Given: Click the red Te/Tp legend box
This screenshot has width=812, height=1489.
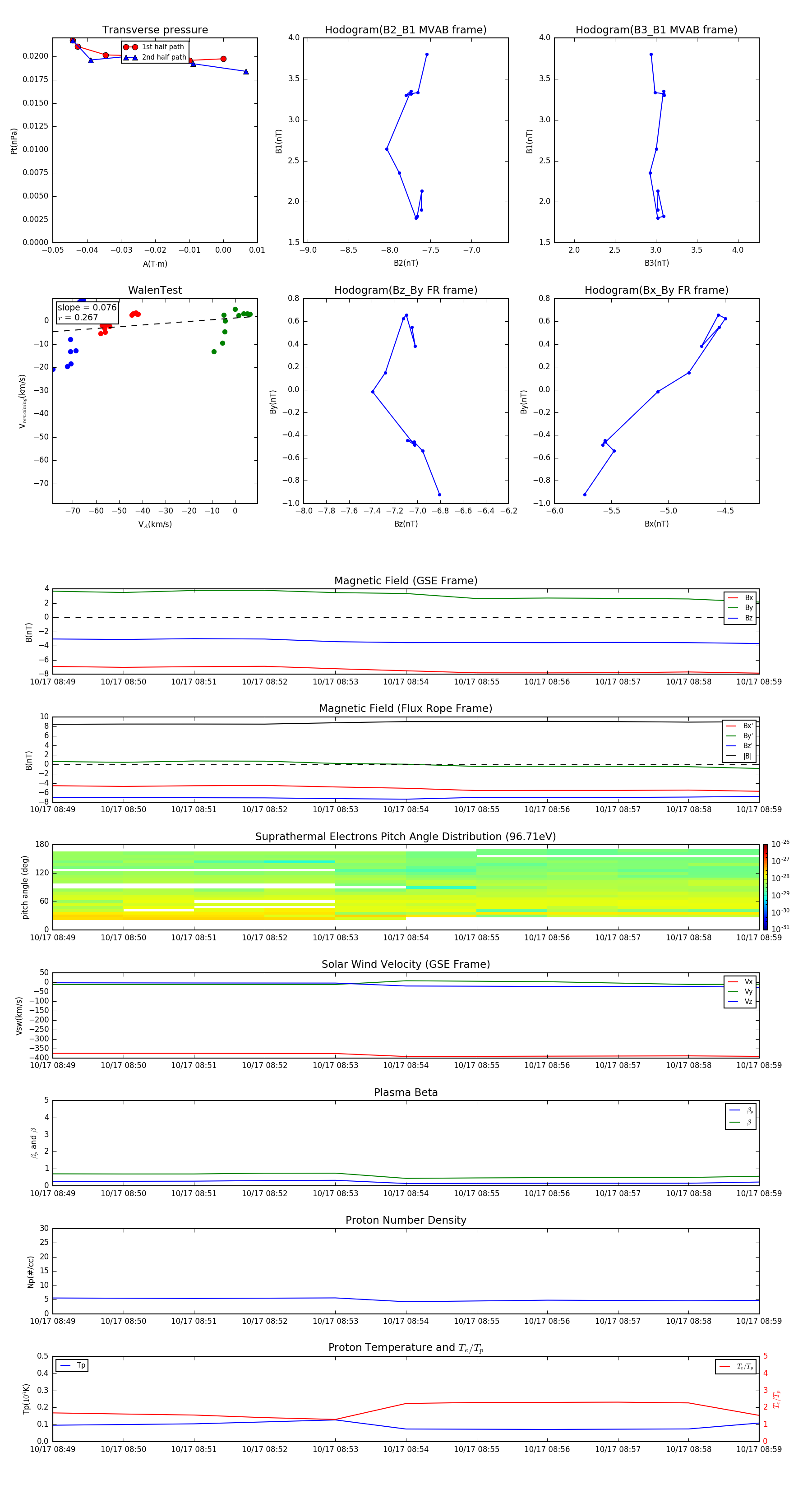Looking at the screenshot, I should pyautogui.click(x=736, y=1366).
